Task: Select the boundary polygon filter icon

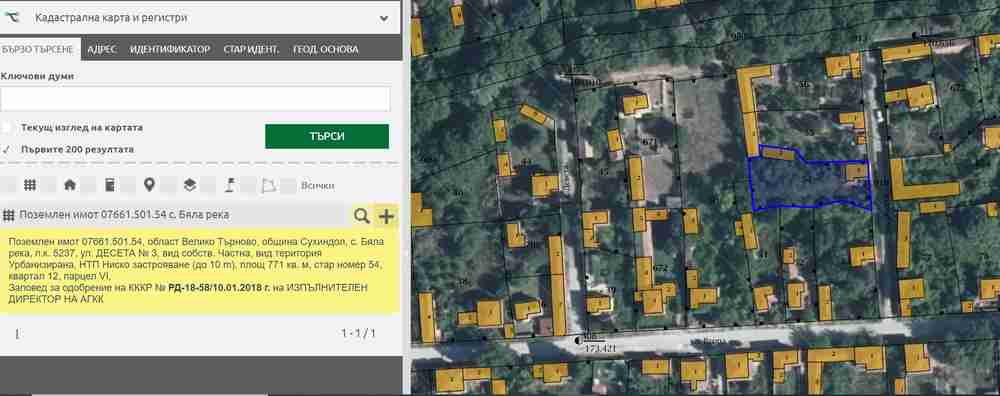Action: coord(268,186)
